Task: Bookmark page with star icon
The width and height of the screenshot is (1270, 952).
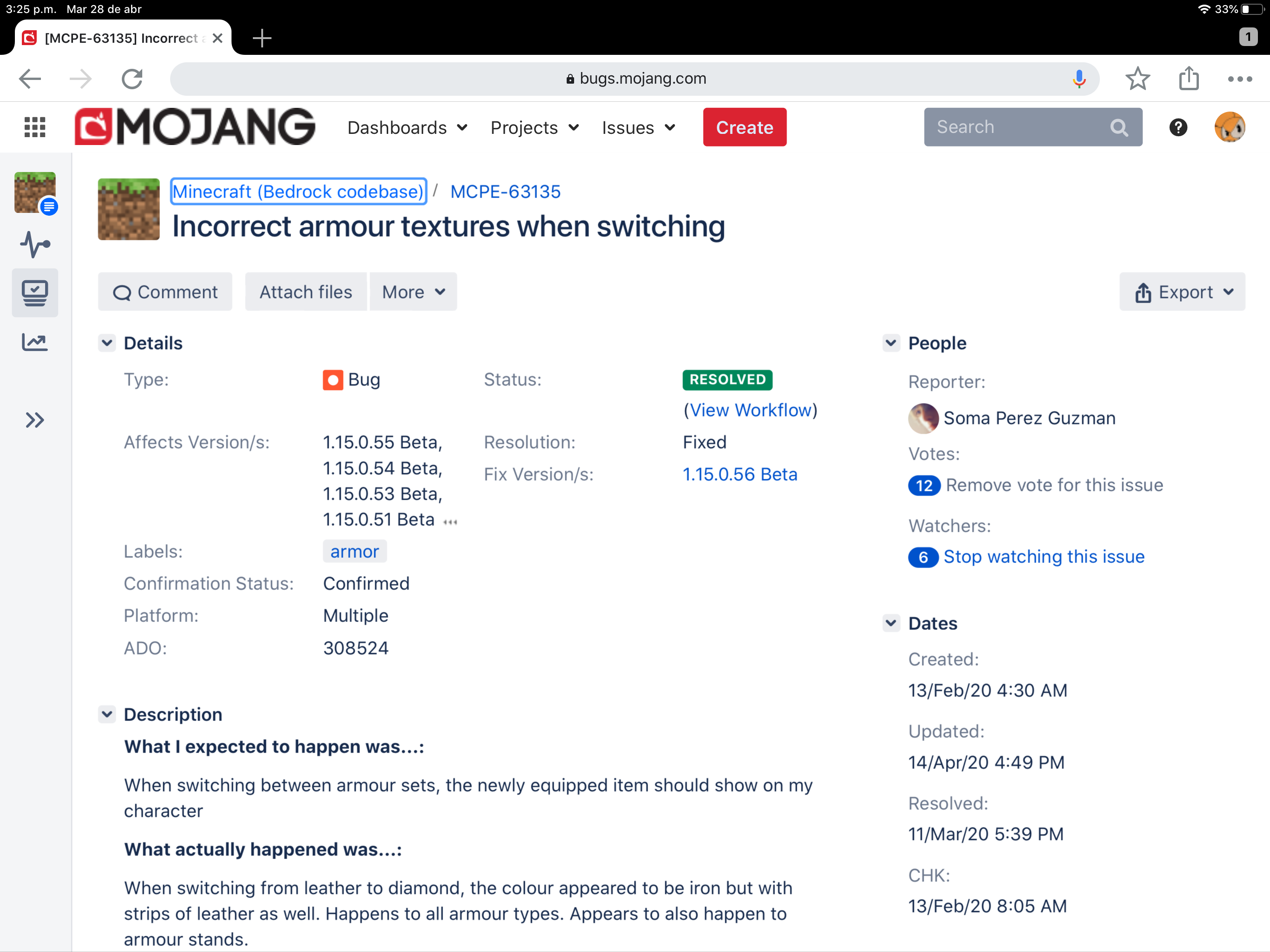Action: 1137,79
